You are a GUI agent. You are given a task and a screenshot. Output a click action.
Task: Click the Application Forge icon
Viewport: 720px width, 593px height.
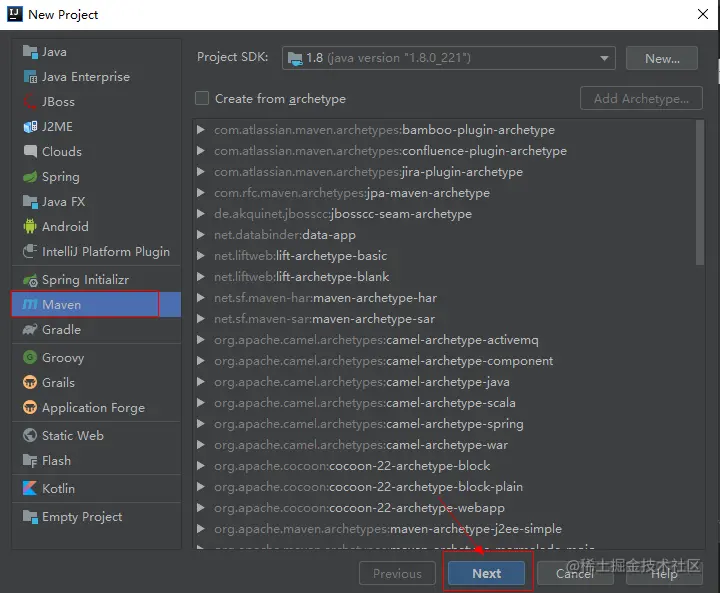click(30, 407)
